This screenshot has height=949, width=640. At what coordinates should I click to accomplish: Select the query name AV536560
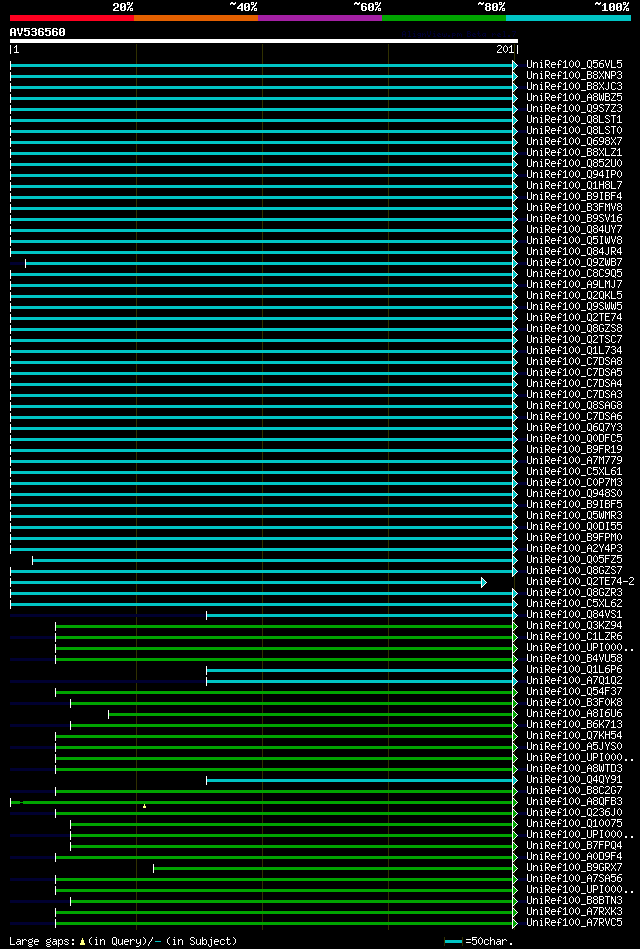point(38,32)
